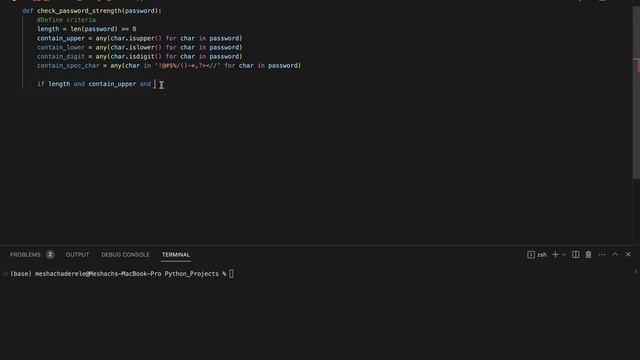Switch to the PROBLEMS tab

click(x=25, y=255)
